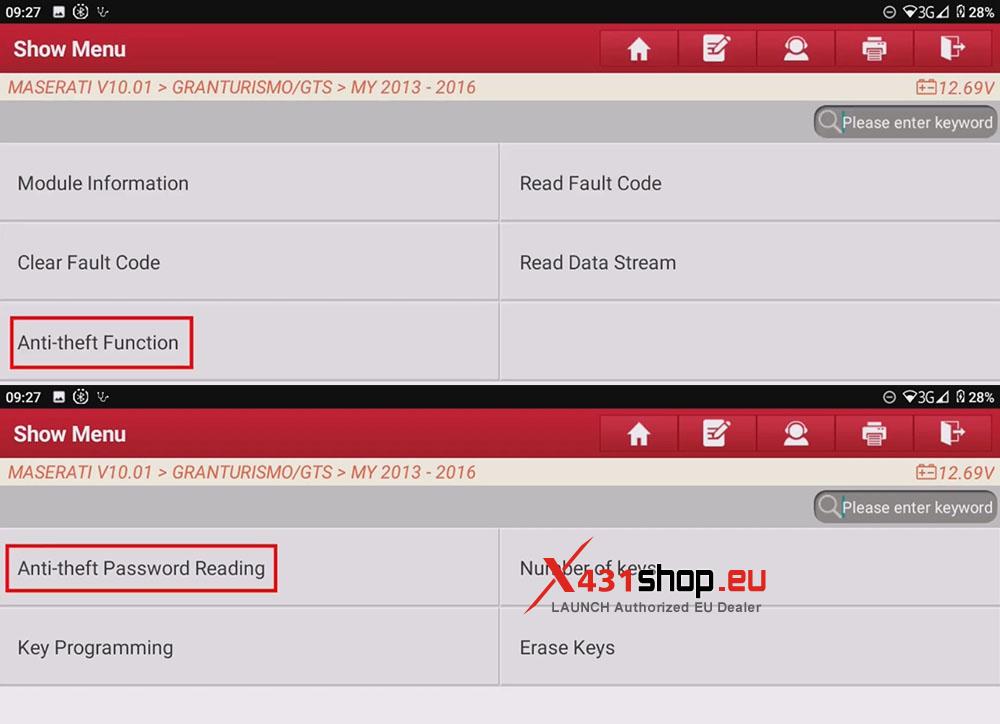Tap the MASERATI V10.01 breadcrumb in the top screen
1000x724 pixels.
[x=80, y=87]
